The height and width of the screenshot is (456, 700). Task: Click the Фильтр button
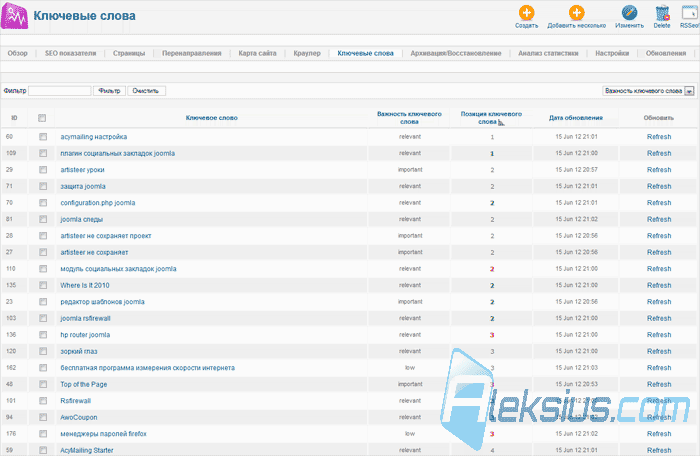(x=109, y=91)
